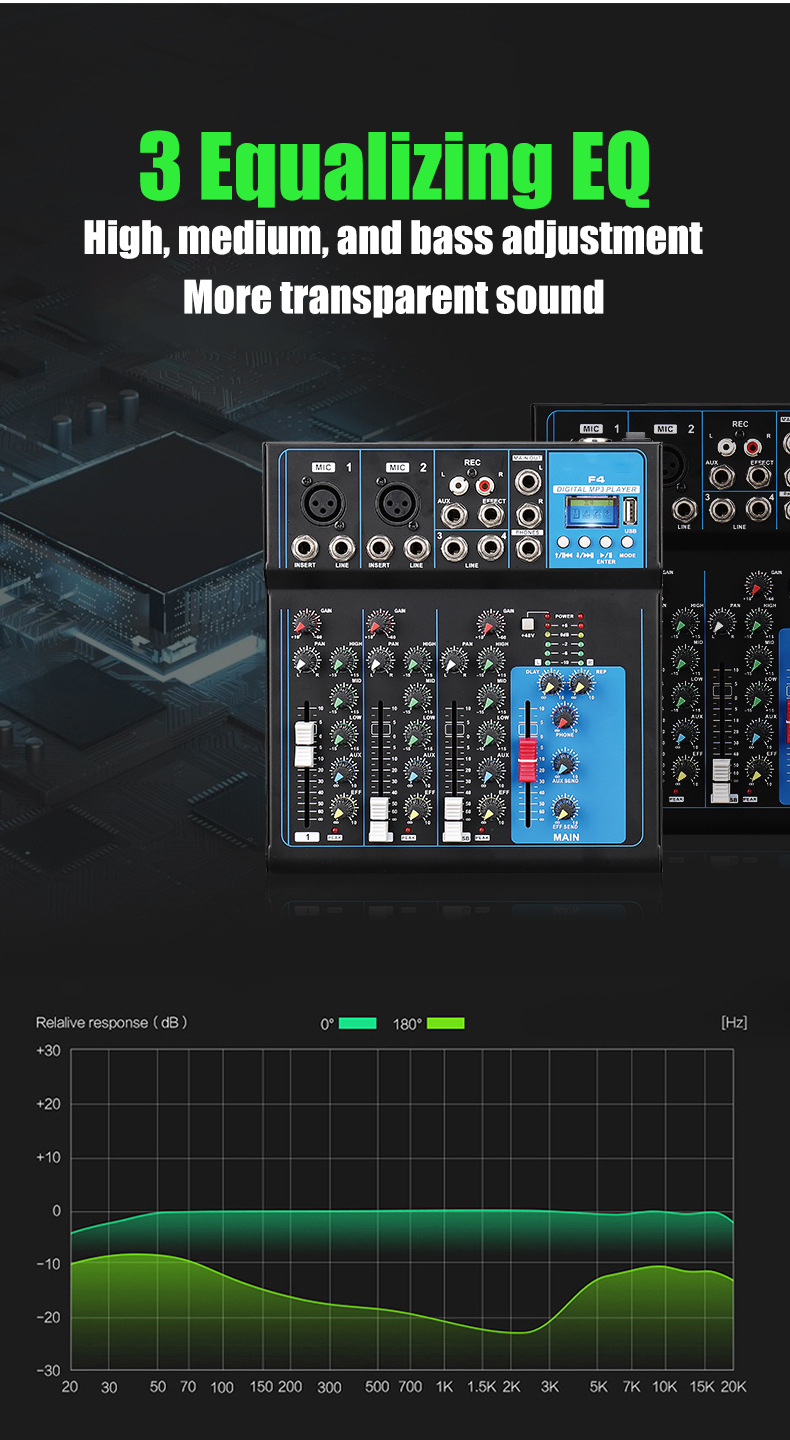Click the PHONES headphone jack
This screenshot has height=1440, width=790.
tap(528, 549)
